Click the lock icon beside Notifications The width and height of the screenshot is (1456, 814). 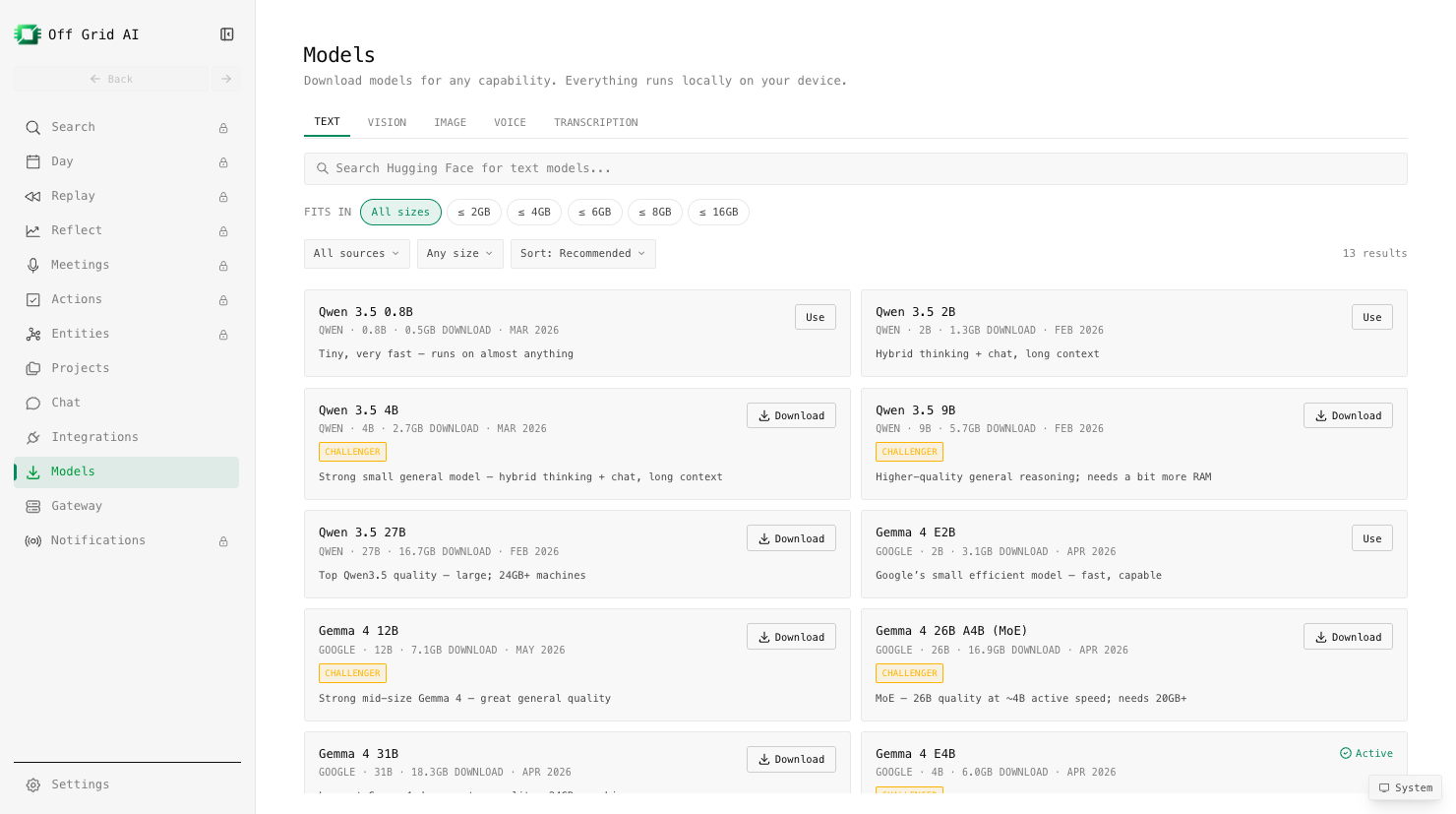point(223,541)
